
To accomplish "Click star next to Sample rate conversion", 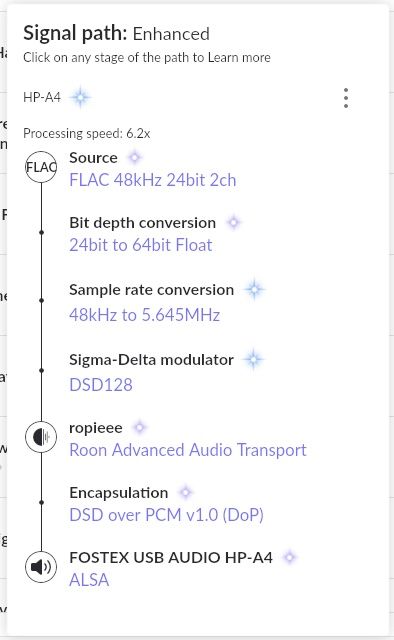I will (254, 289).
